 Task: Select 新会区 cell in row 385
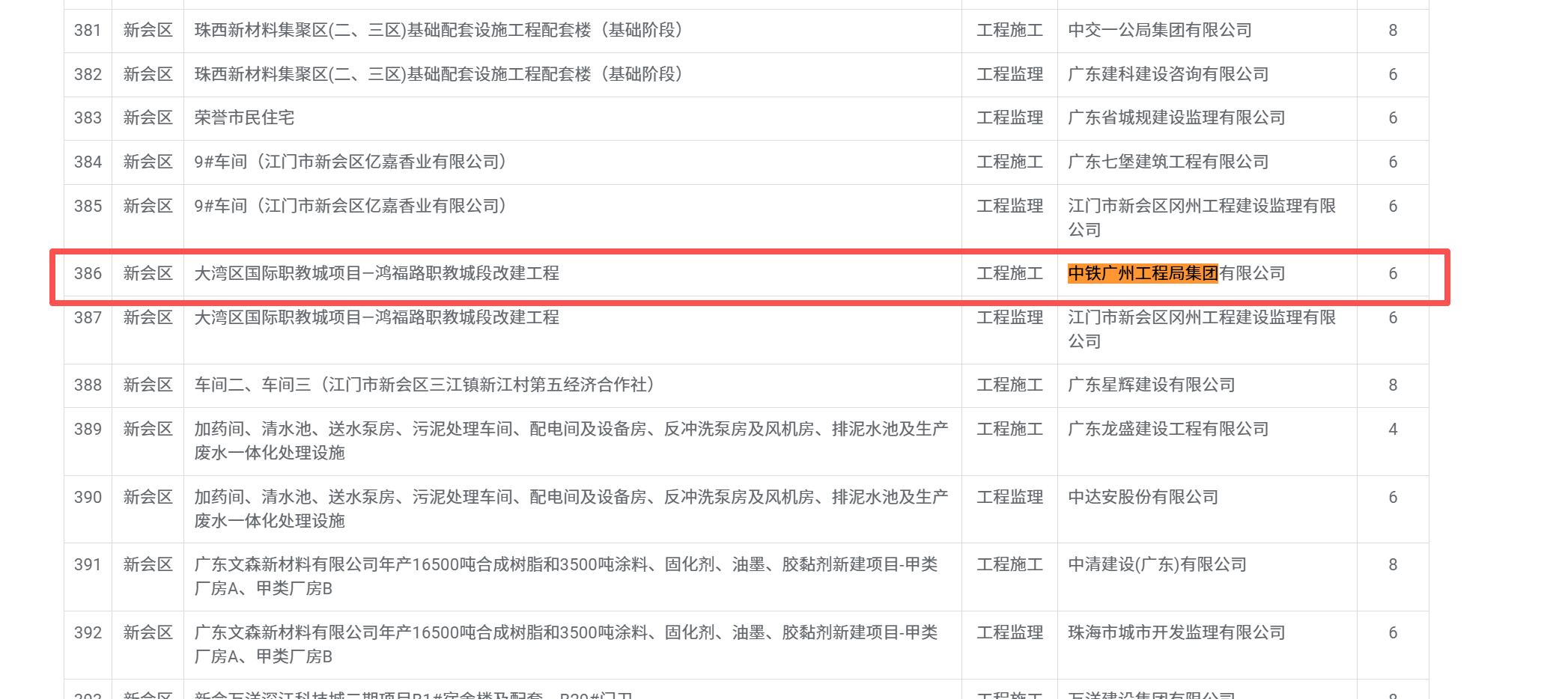point(148,207)
